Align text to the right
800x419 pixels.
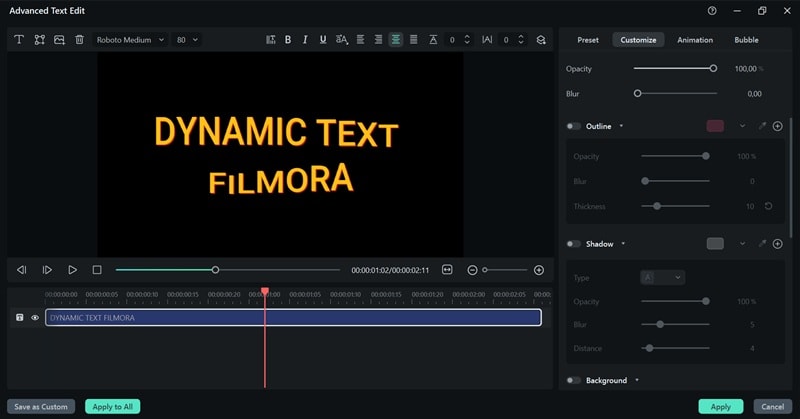tap(378, 40)
